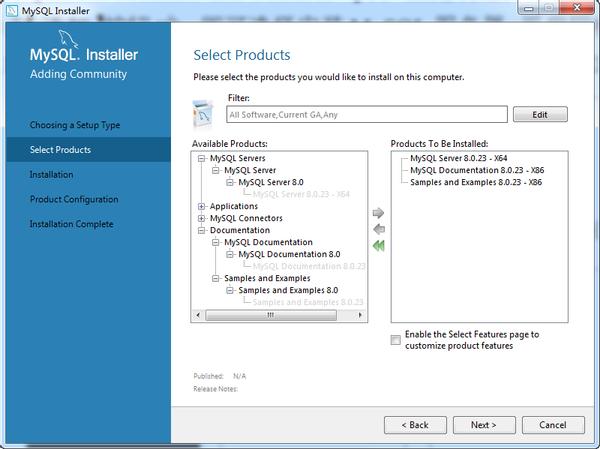Image resolution: width=600 pixels, height=449 pixels.
Task: Click the remove all double-arrow icon
Action: pyautogui.click(x=378, y=246)
